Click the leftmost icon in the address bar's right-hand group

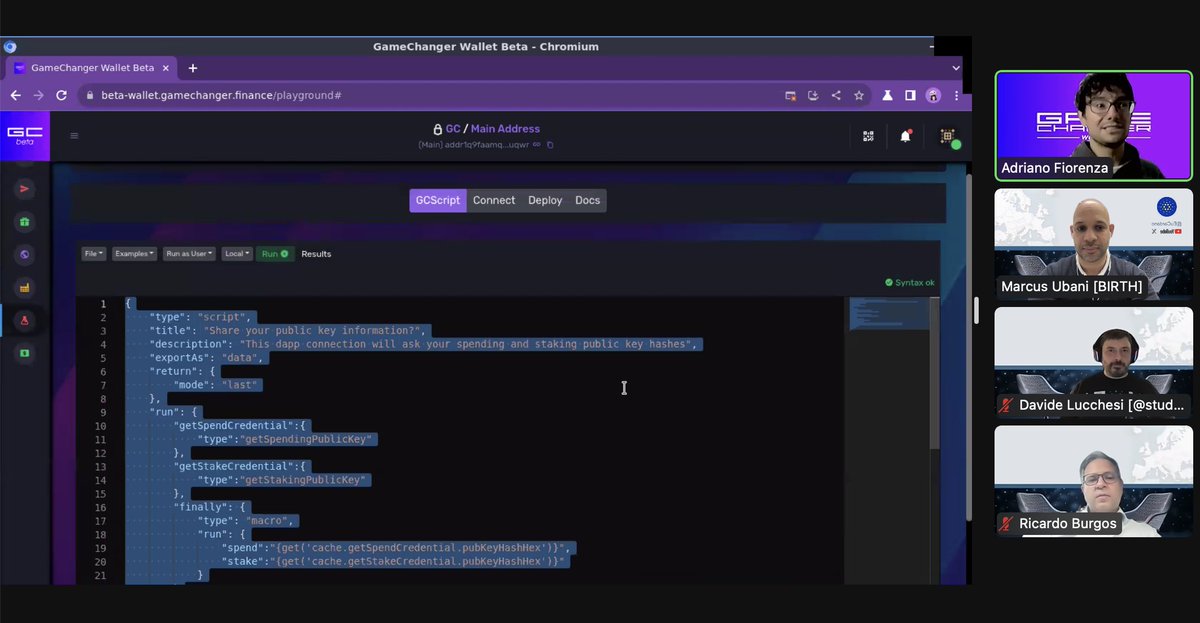pyautogui.click(x=790, y=95)
